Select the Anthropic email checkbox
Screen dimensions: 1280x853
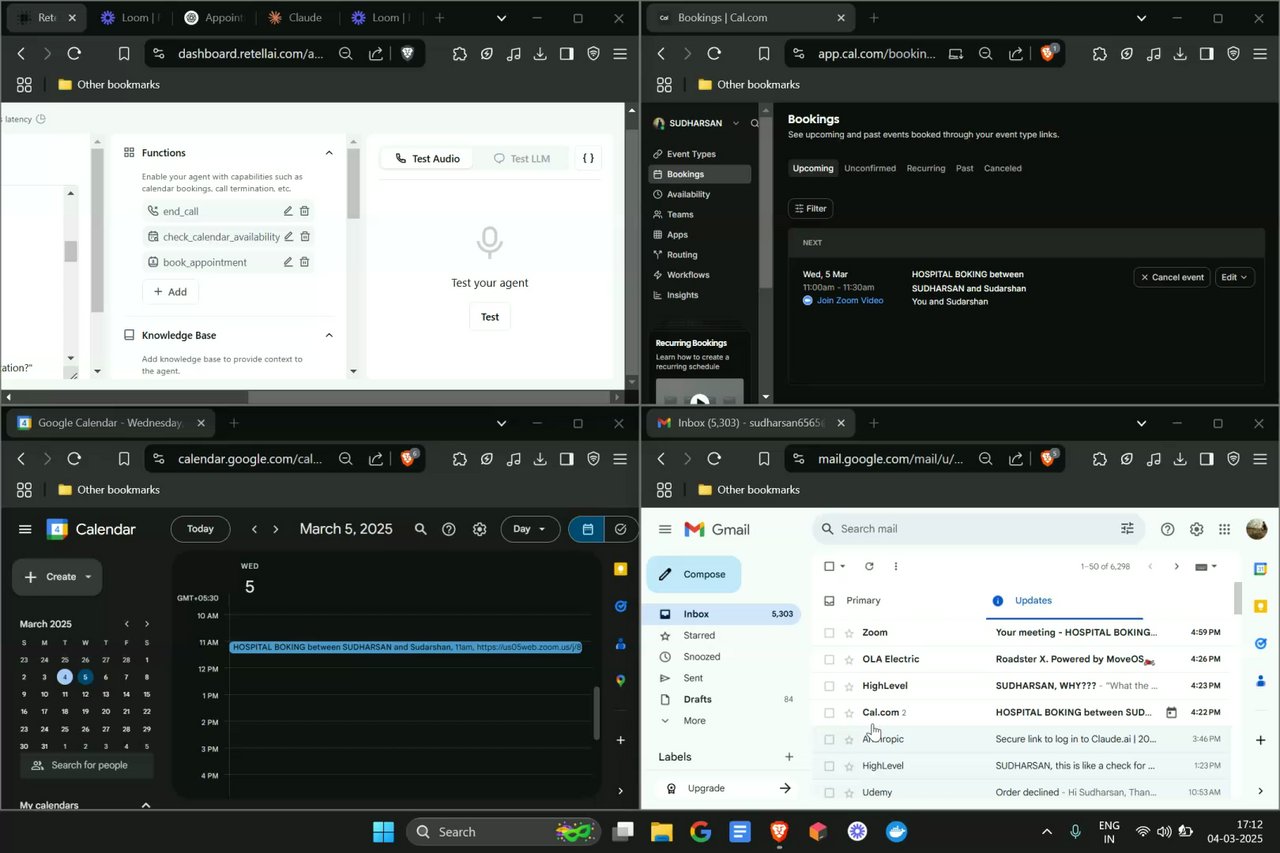(829, 739)
